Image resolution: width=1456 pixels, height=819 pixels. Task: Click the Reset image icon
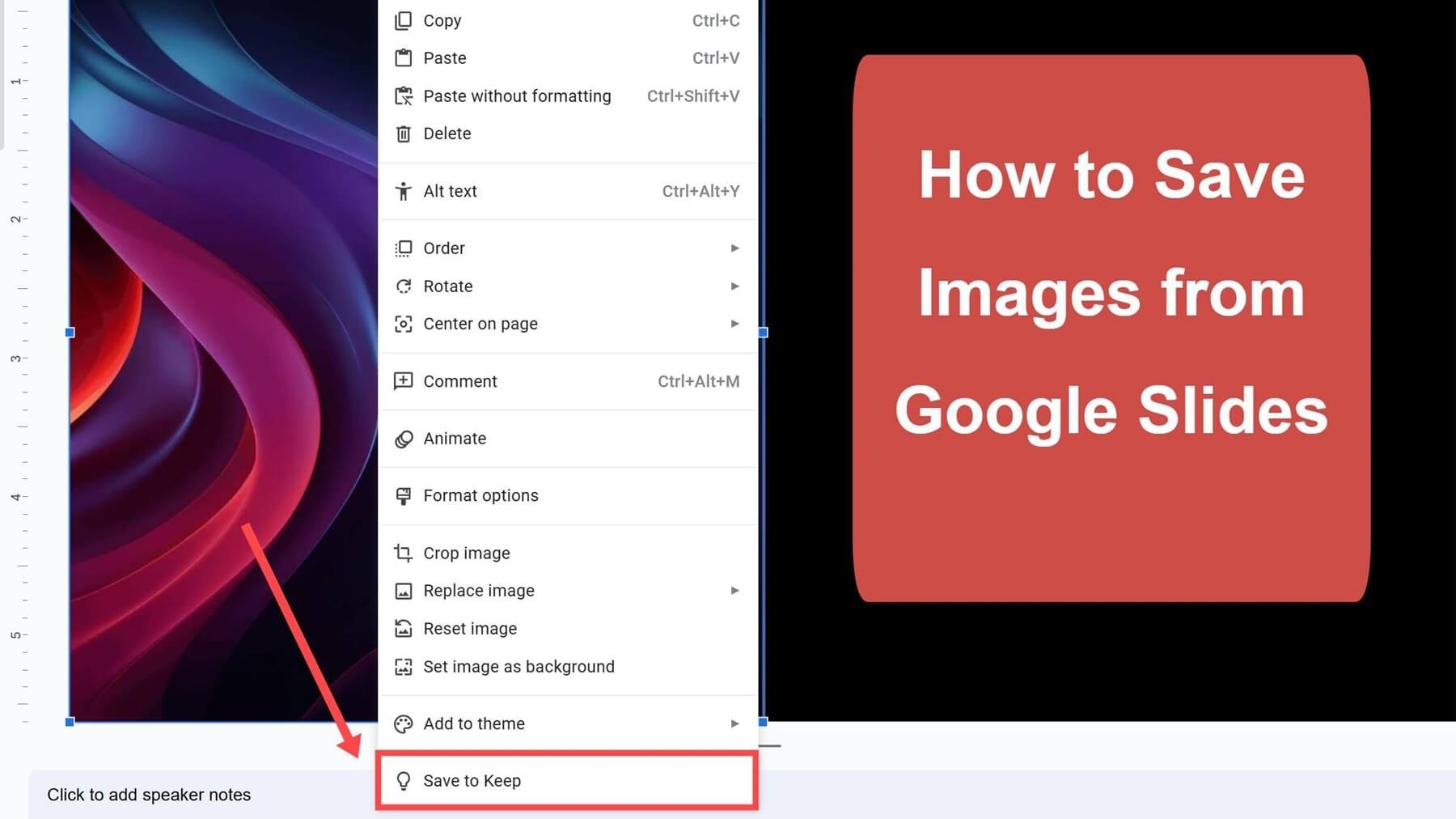tap(403, 628)
